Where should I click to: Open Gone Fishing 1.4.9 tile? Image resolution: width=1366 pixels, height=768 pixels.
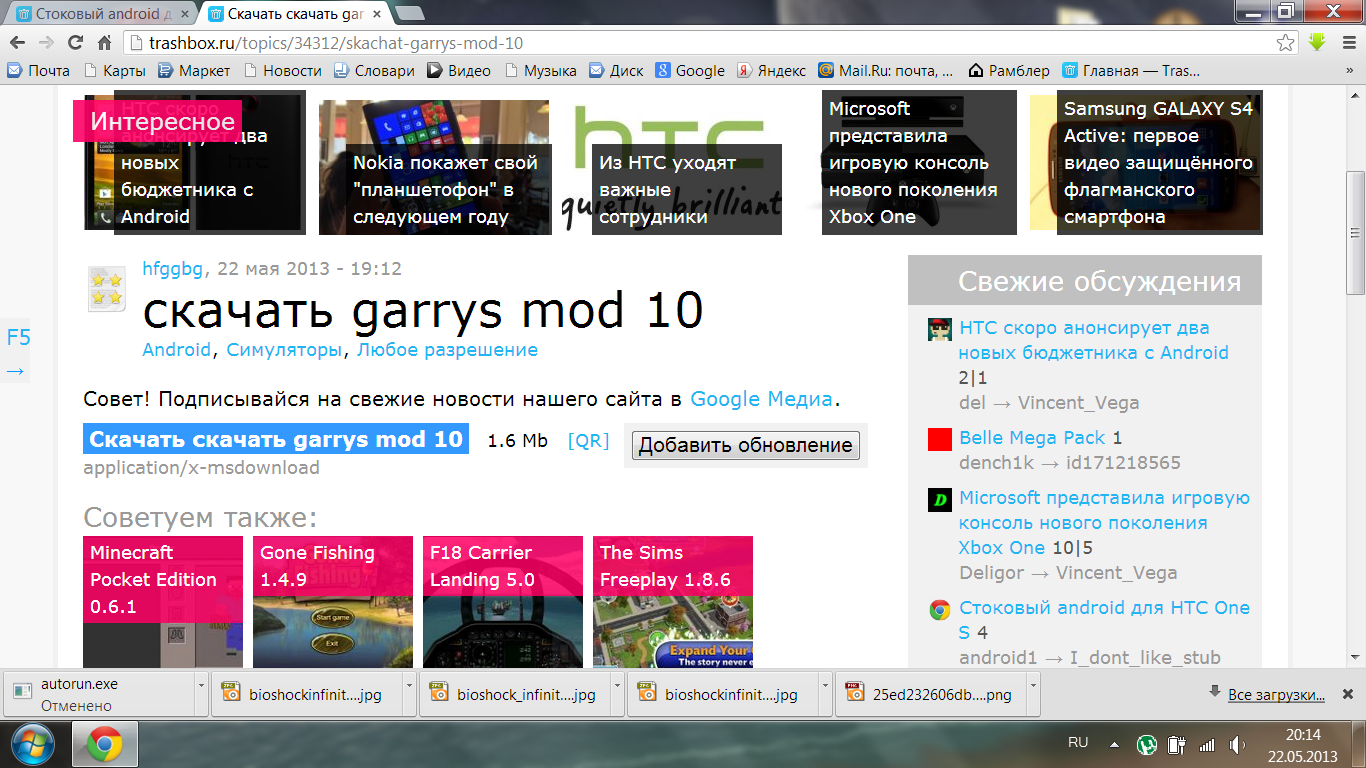pyautogui.click(x=333, y=601)
